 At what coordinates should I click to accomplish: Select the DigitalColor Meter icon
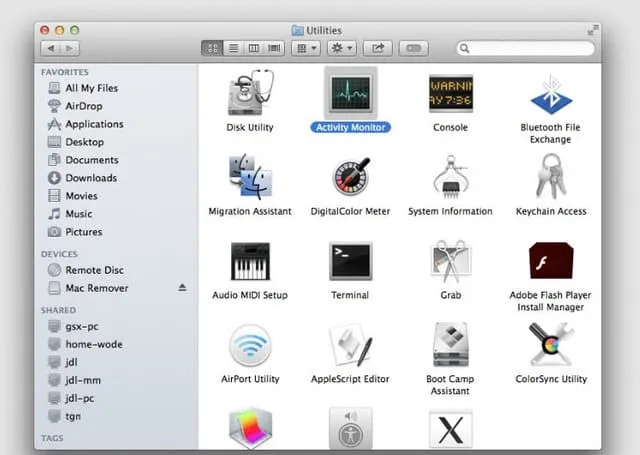click(351, 176)
